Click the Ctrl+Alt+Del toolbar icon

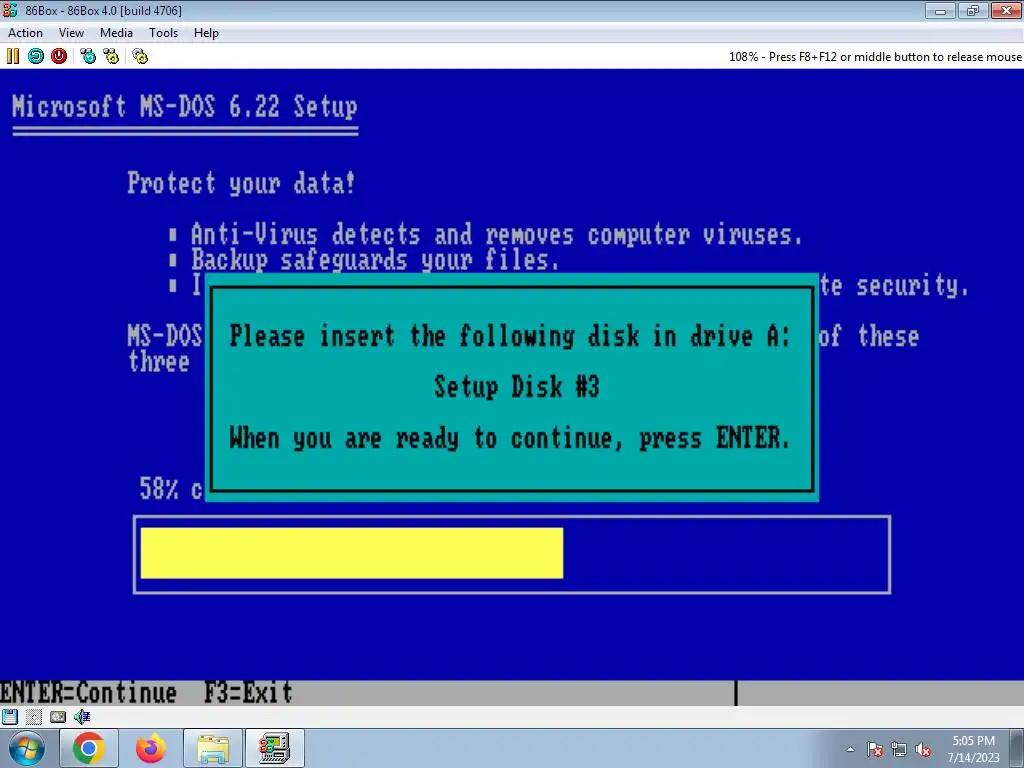coord(88,56)
